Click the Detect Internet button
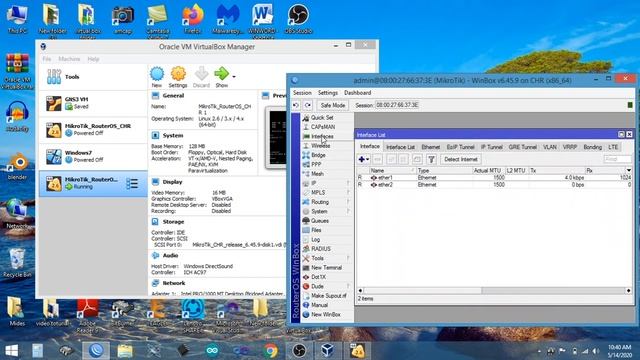Screen dimensions: 640x360 [x=460, y=159]
